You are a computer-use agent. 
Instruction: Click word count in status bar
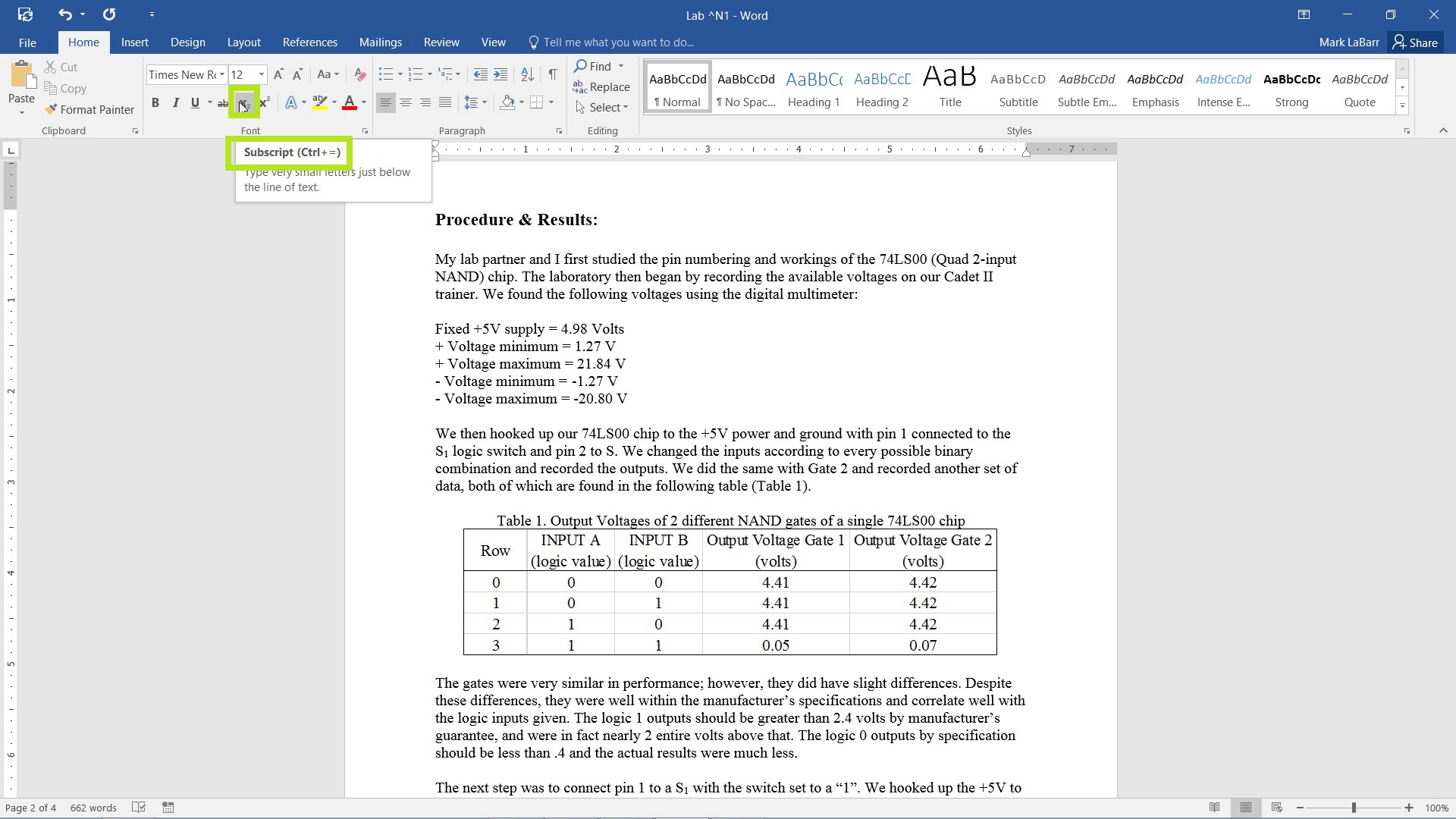(x=92, y=807)
